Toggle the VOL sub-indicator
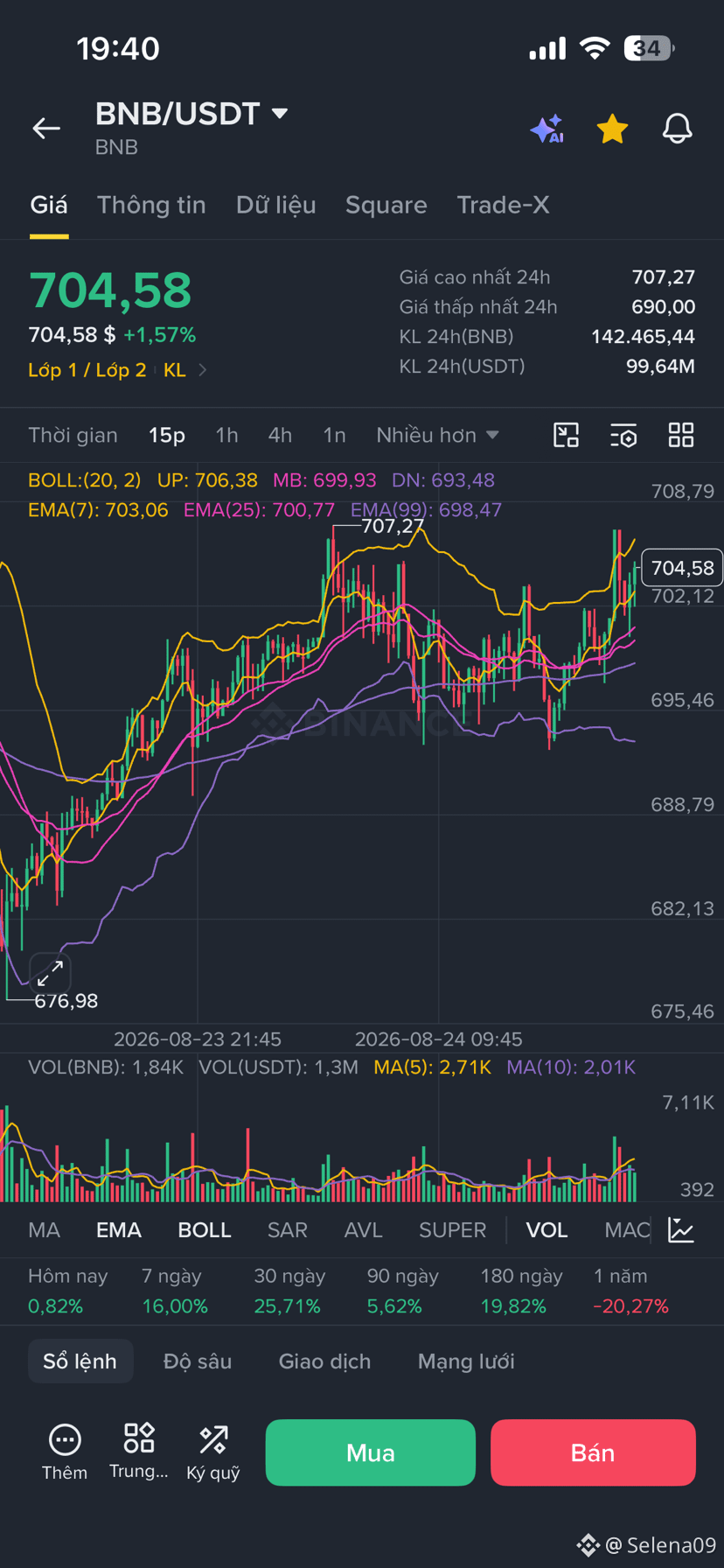724x1568 pixels. (546, 1229)
